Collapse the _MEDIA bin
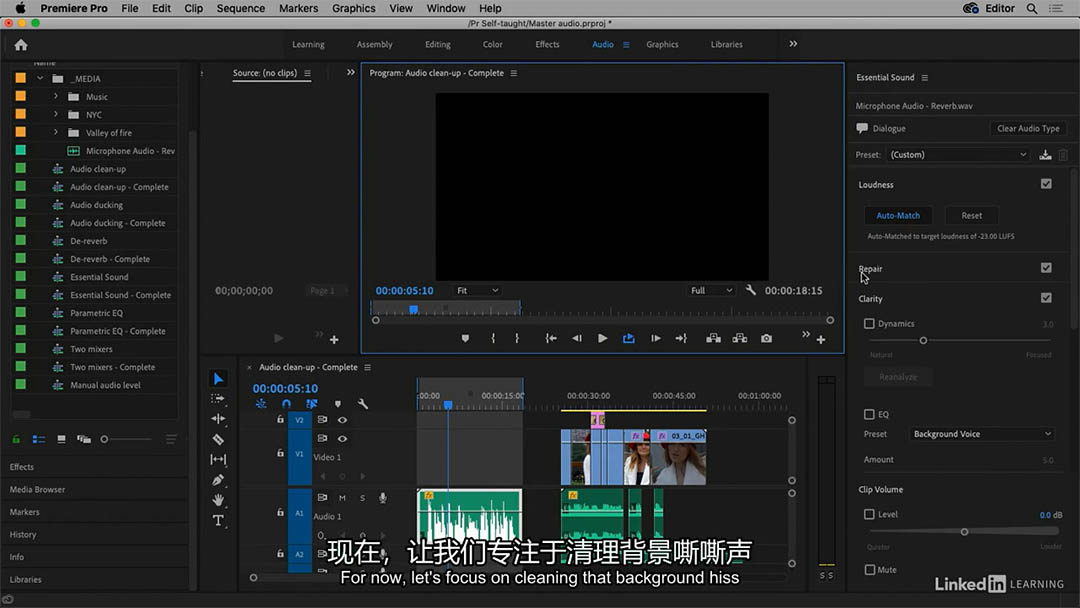This screenshot has width=1080, height=608. click(40, 78)
